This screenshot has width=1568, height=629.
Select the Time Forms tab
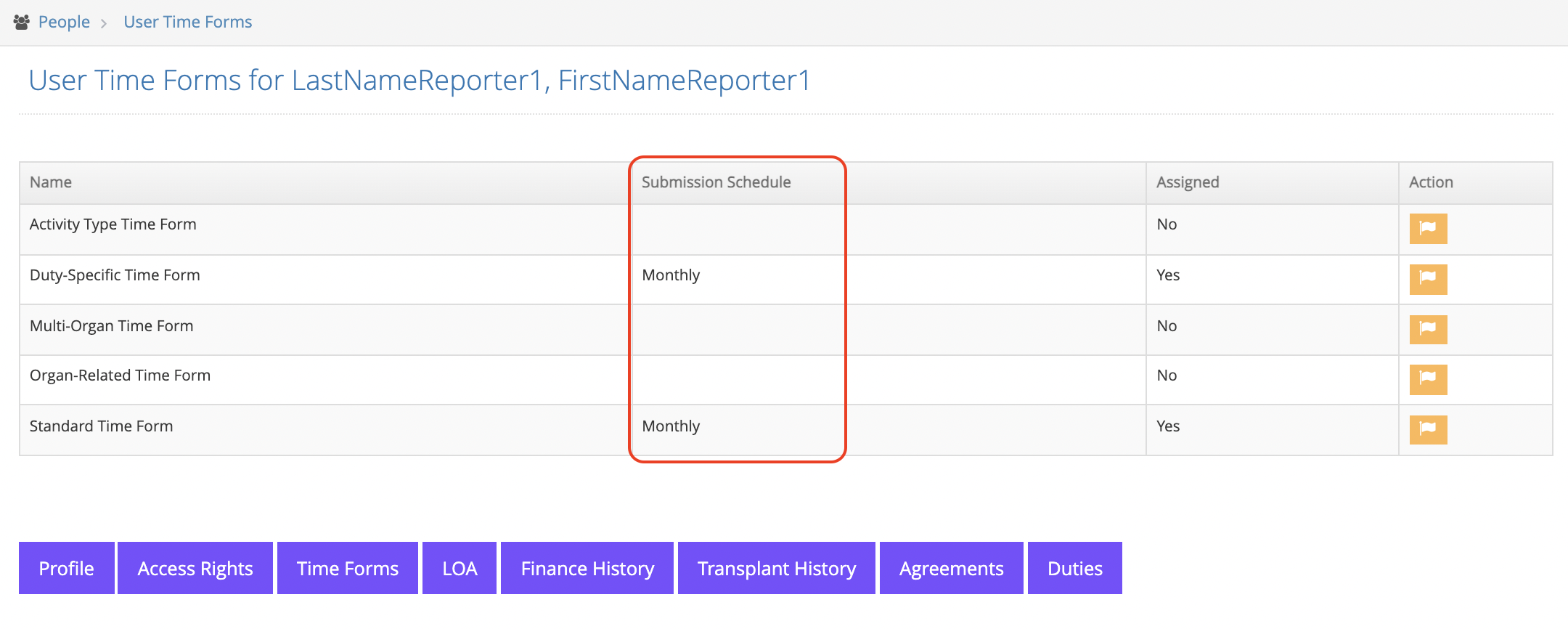tap(348, 568)
